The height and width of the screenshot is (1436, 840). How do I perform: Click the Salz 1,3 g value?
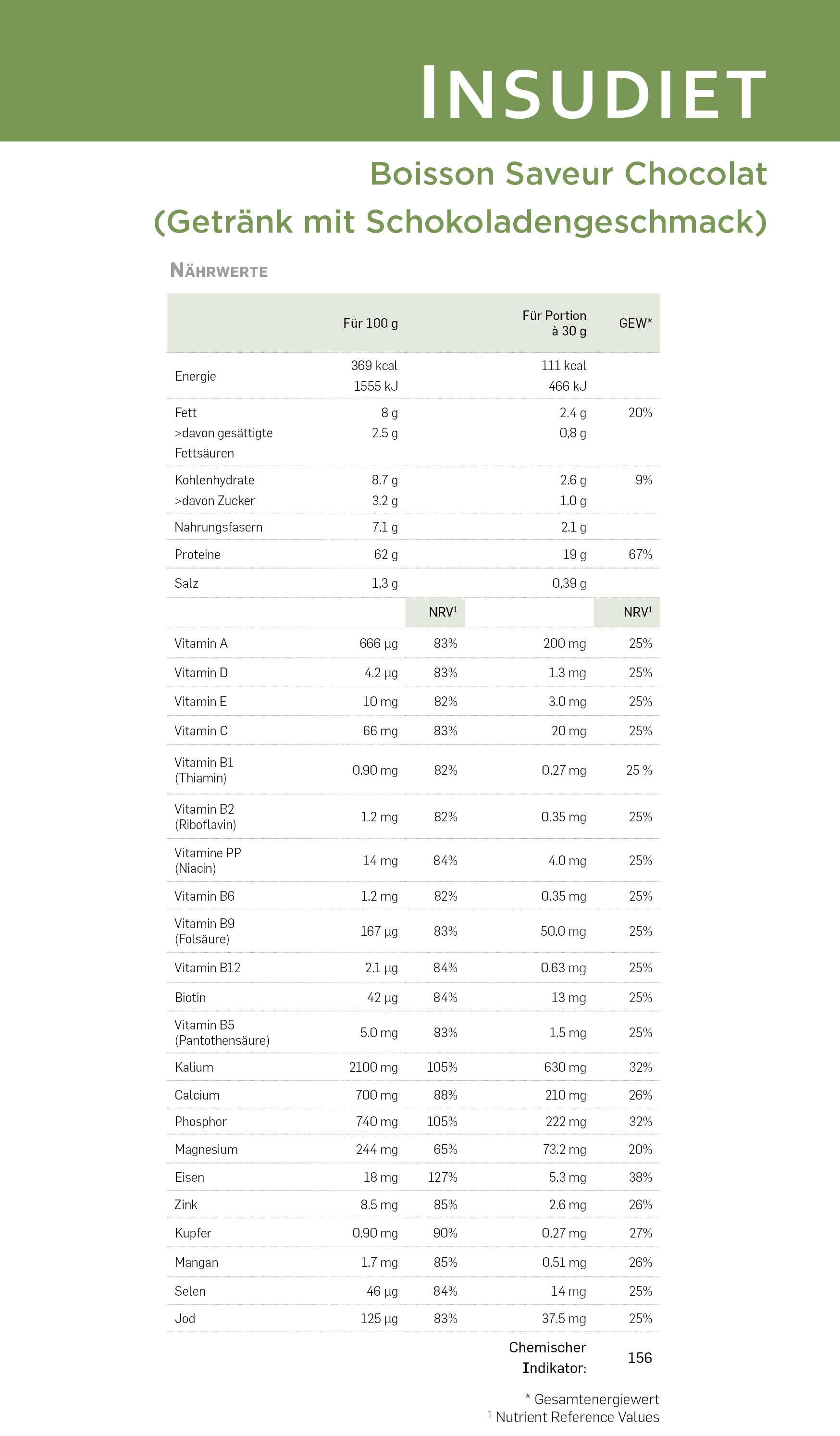pos(384,583)
